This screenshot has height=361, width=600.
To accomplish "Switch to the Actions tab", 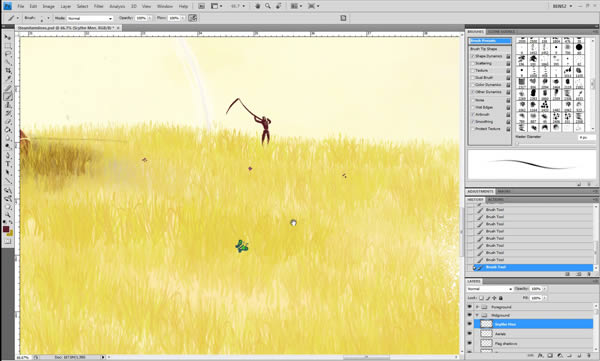I will tap(496, 200).
